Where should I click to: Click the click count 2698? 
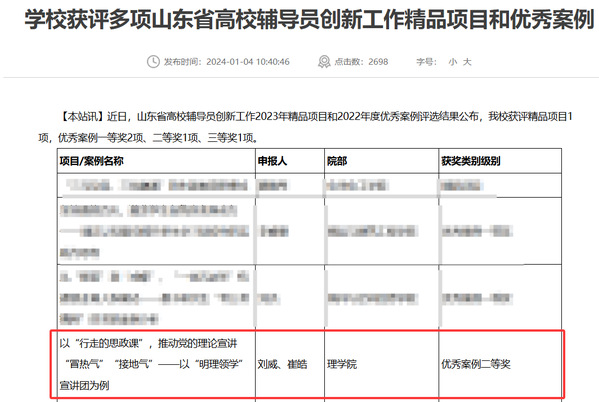[x=378, y=62]
